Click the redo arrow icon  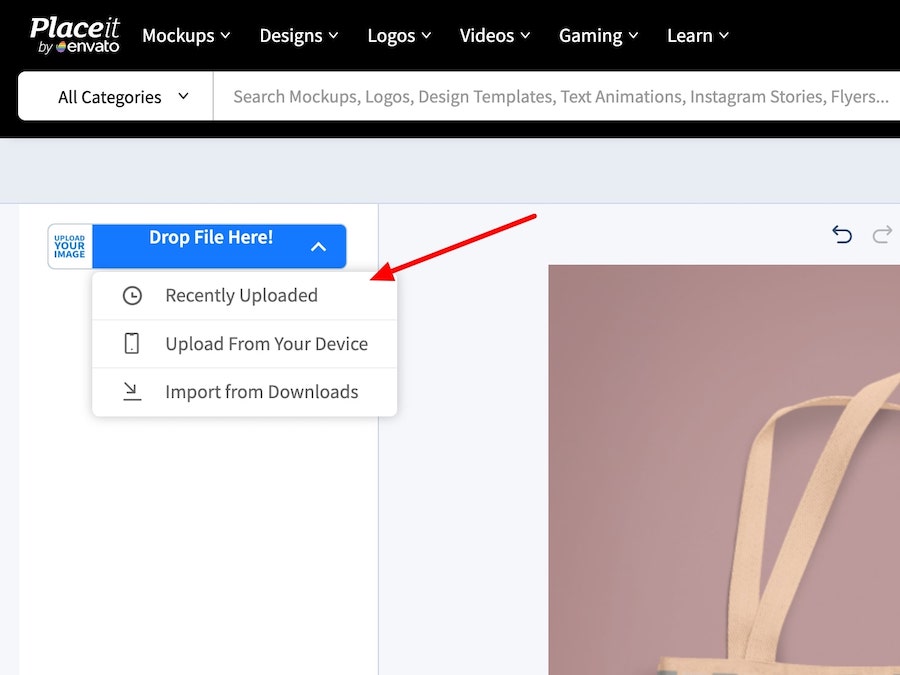[x=882, y=234]
